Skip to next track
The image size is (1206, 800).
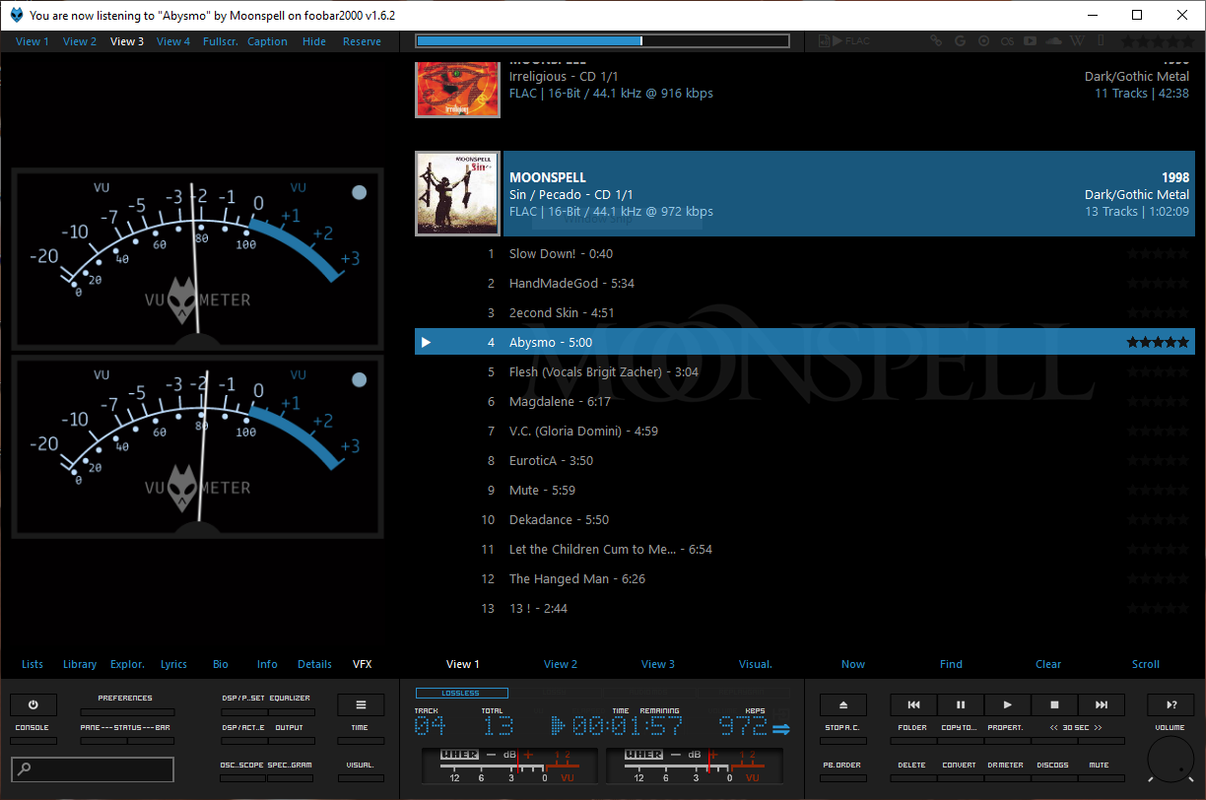1101,704
